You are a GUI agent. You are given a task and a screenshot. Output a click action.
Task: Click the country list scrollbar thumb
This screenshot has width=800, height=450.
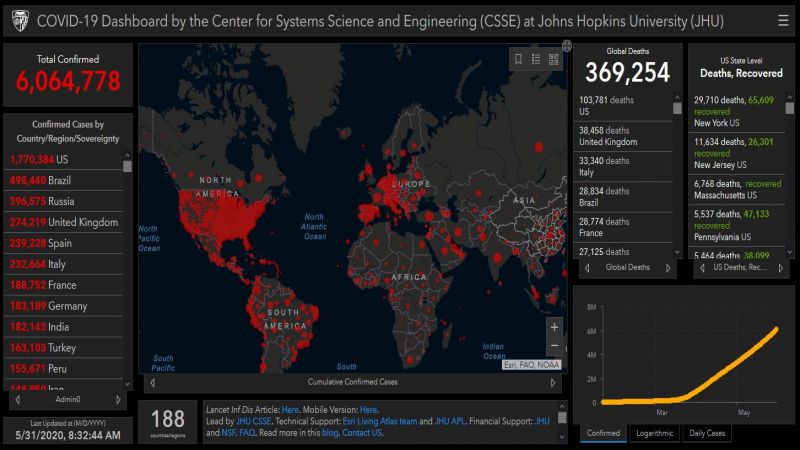click(127, 166)
